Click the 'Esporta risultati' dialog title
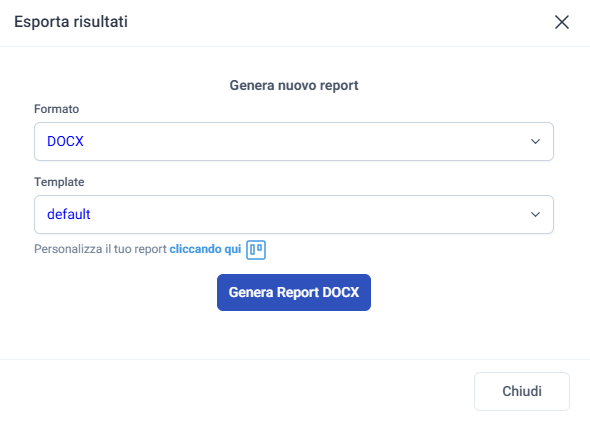The image size is (590, 422). point(71,22)
